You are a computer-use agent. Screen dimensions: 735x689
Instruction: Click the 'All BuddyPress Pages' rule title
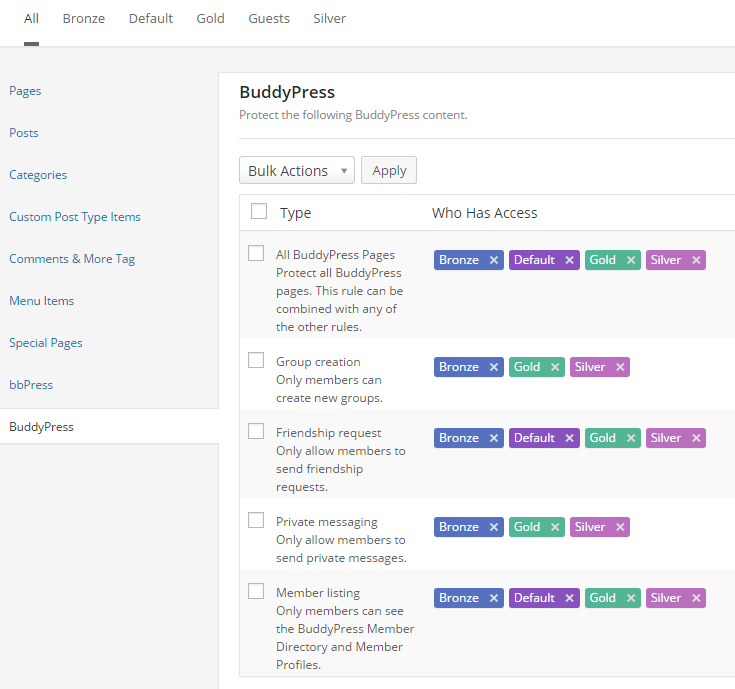(x=336, y=255)
